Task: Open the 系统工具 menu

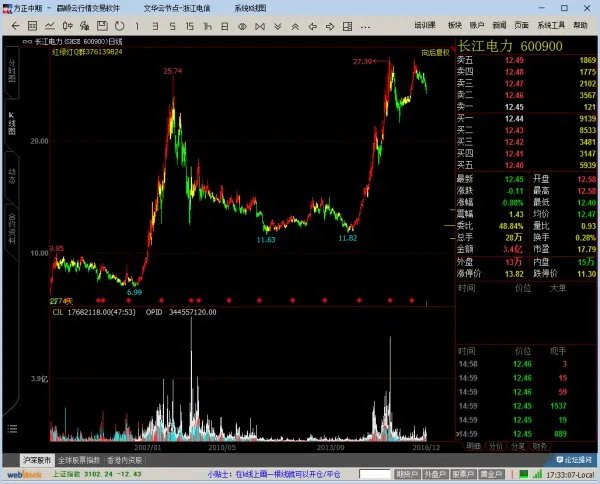Action: pos(551,25)
